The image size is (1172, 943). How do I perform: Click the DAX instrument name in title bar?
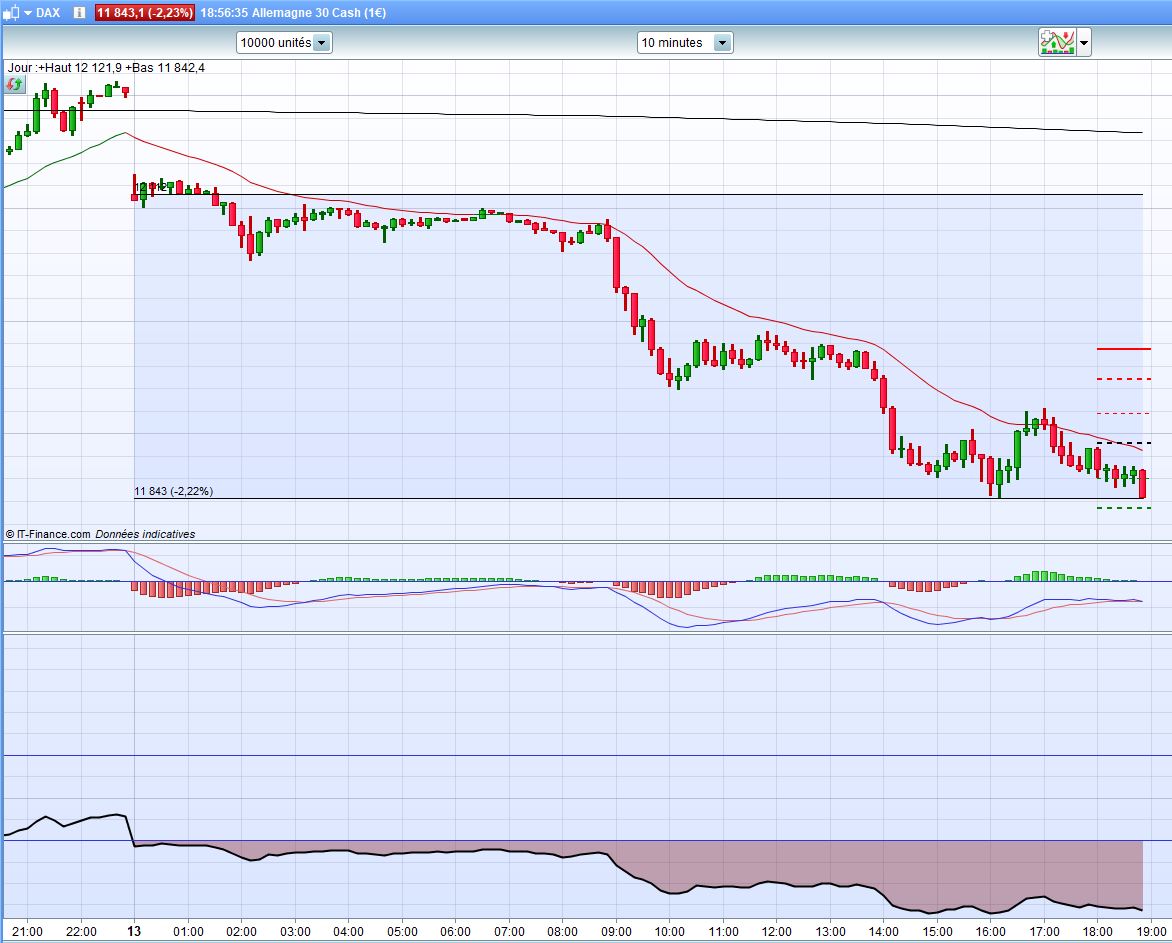pyautogui.click(x=48, y=13)
